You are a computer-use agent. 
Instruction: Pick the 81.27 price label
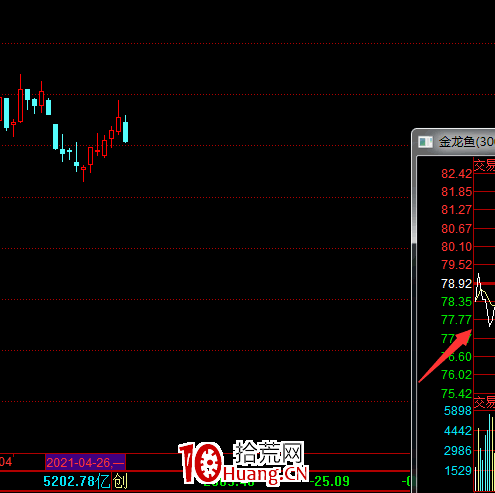click(456, 210)
